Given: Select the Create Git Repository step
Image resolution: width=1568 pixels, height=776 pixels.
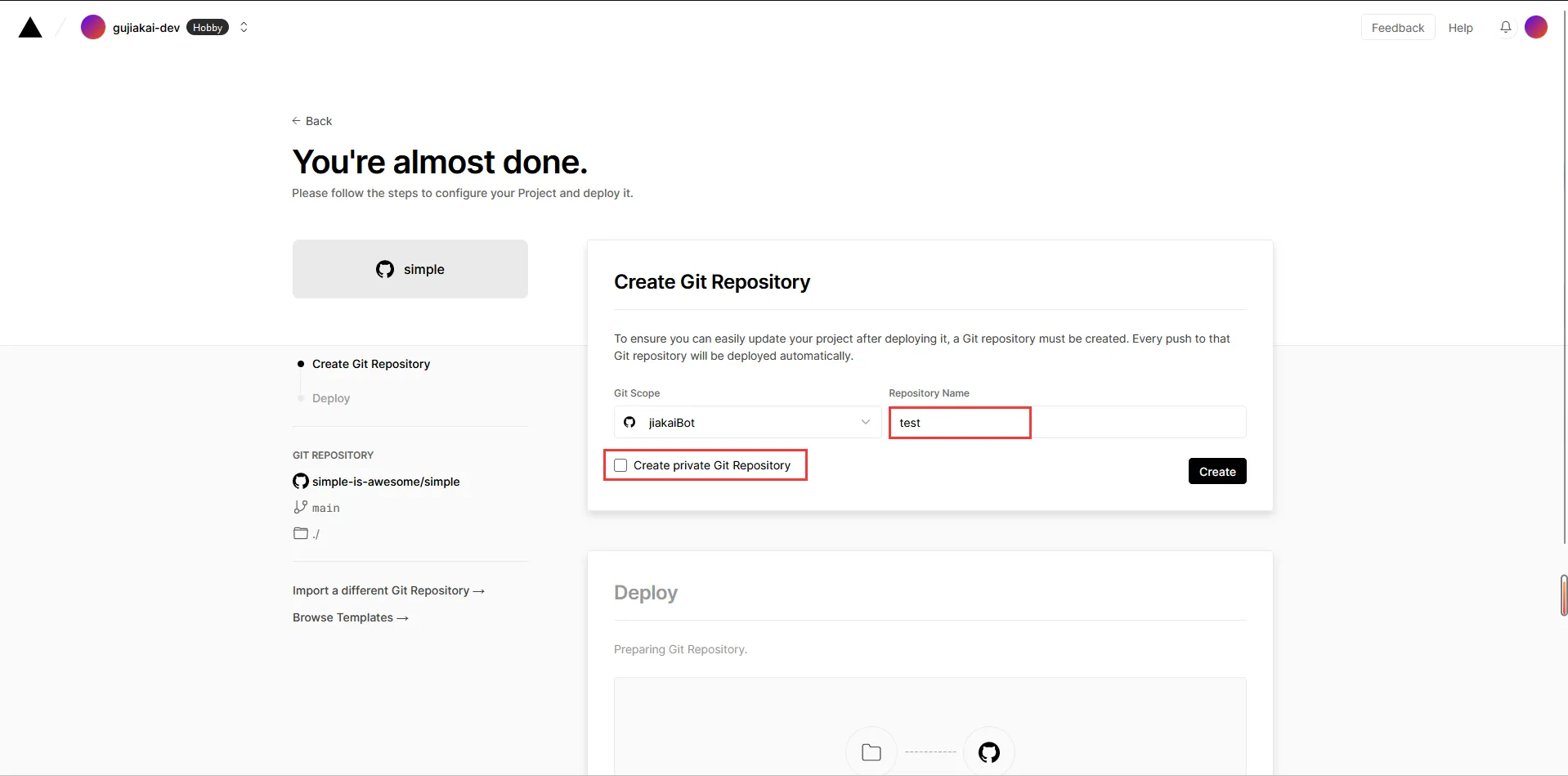Looking at the screenshot, I should [x=371, y=364].
